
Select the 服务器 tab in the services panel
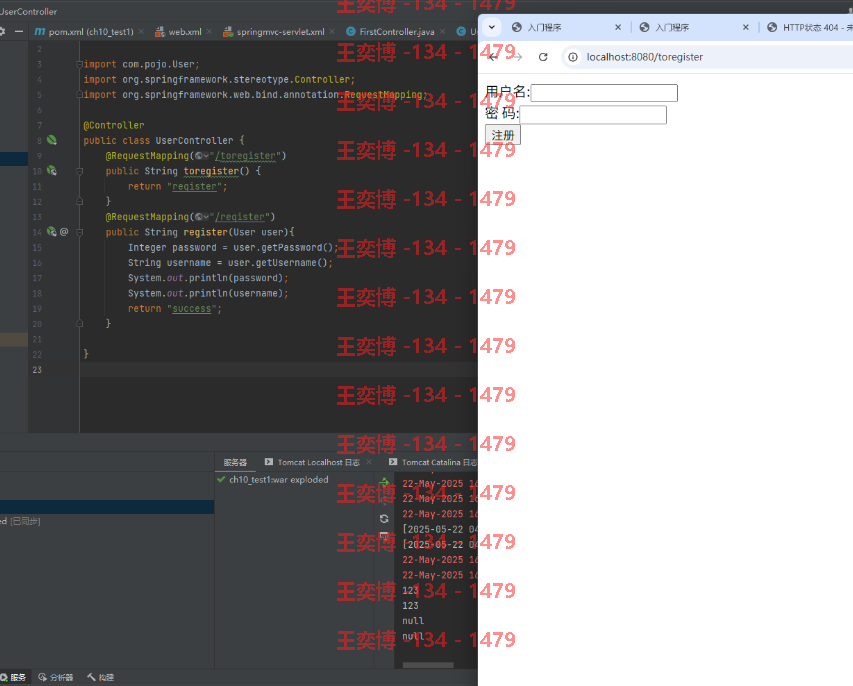coord(235,462)
